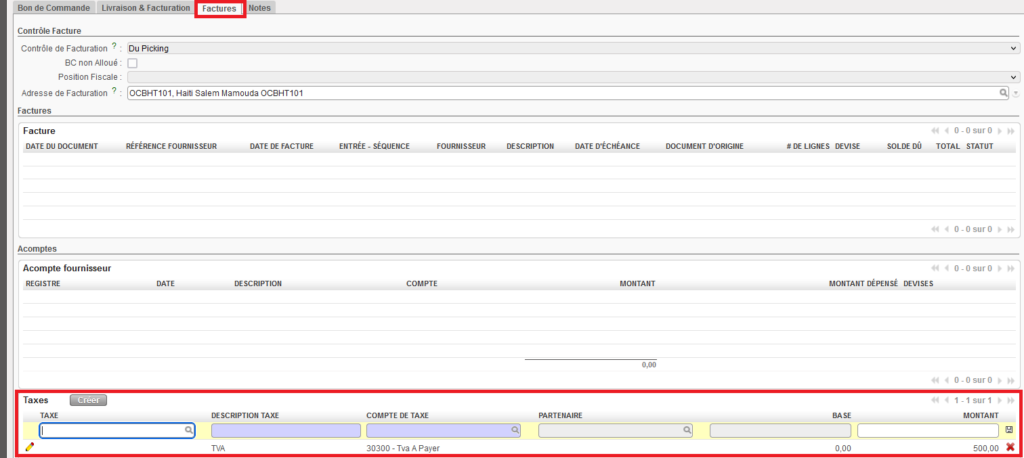Switch to the Notes tab

[x=259, y=8]
